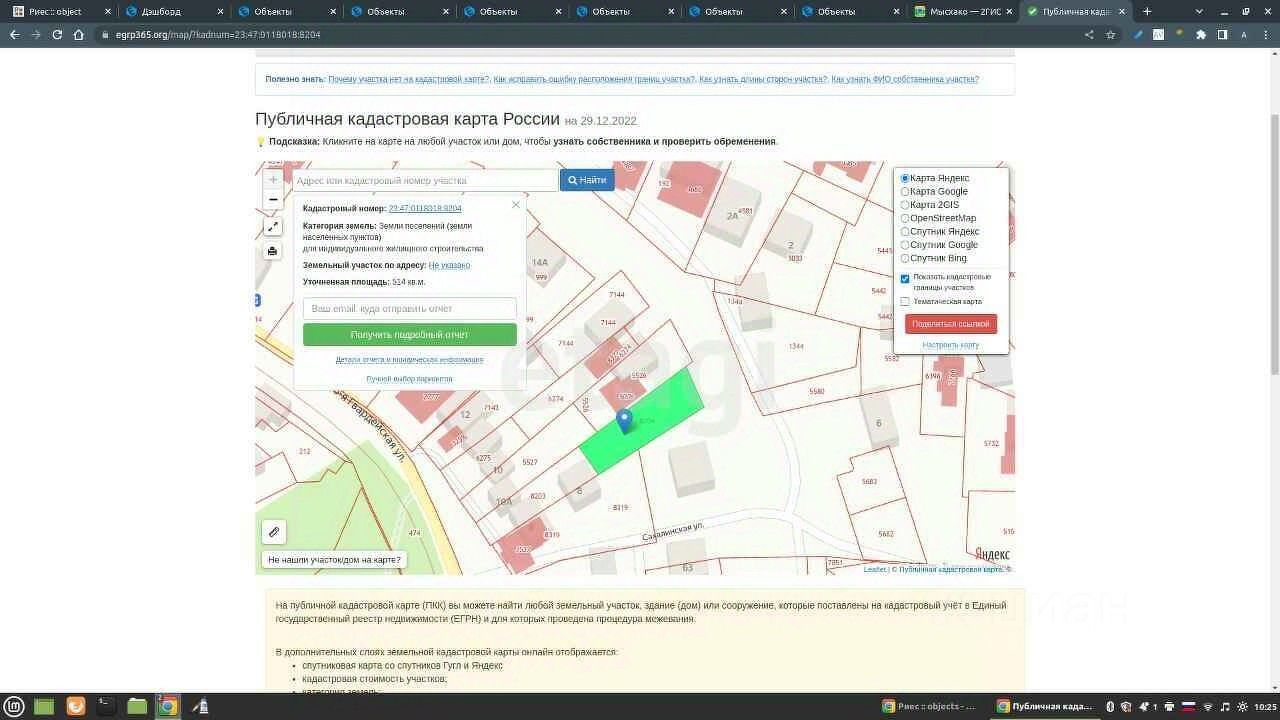This screenshot has width=1280, height=720.
Task: Open the Leaflet attribution link
Action: pyautogui.click(x=875, y=569)
